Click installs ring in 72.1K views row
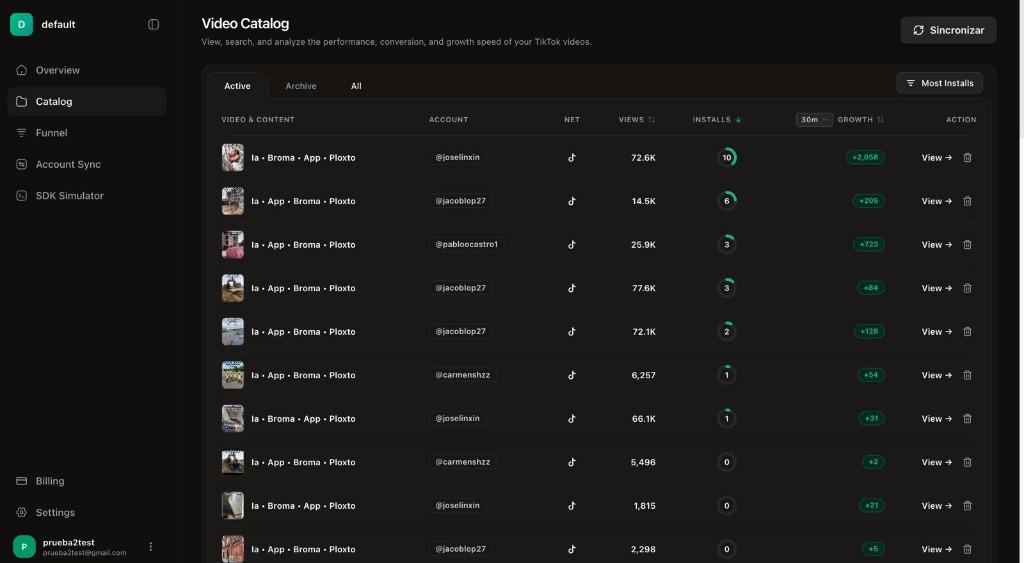This screenshot has height=563, width=1024. (x=727, y=332)
